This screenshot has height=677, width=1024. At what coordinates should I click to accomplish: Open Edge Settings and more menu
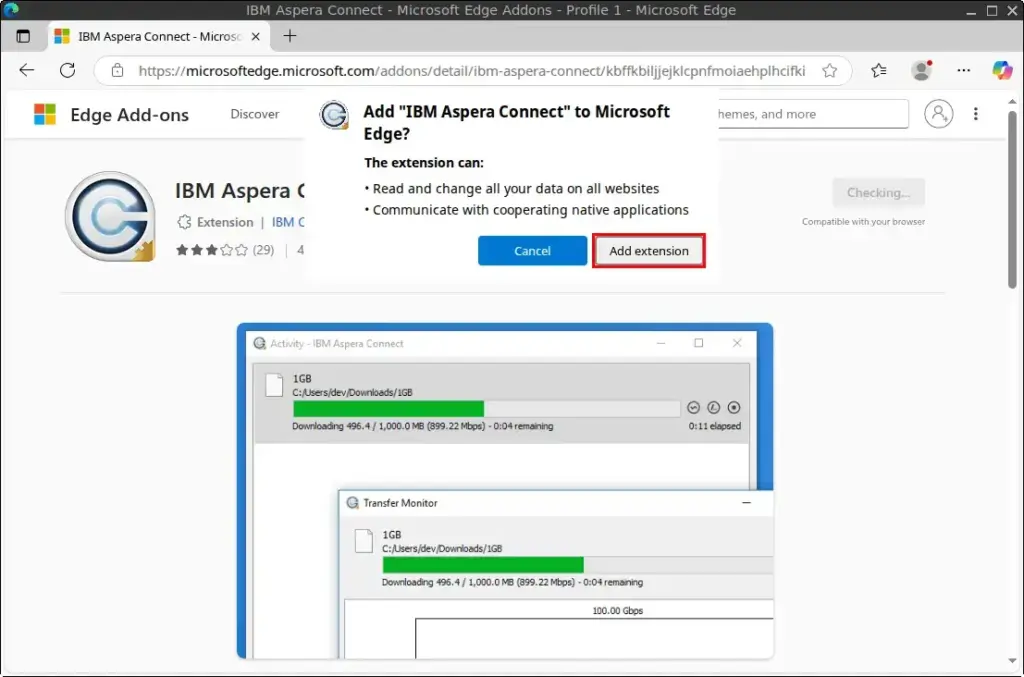click(x=963, y=71)
